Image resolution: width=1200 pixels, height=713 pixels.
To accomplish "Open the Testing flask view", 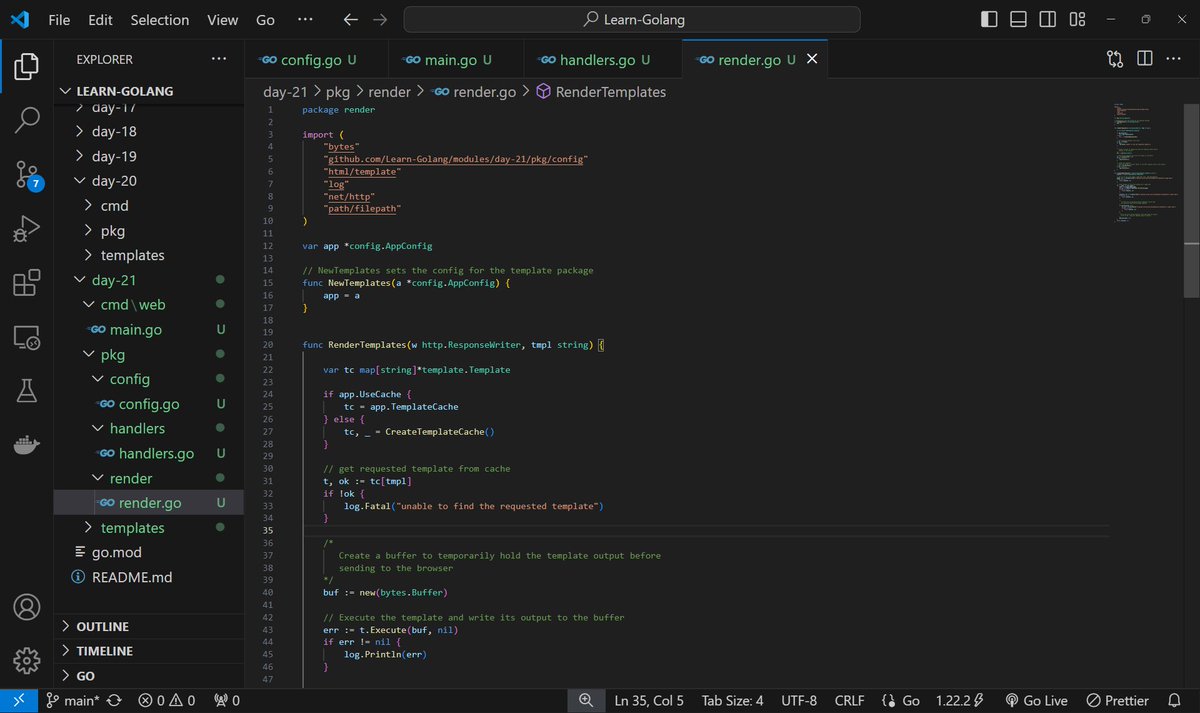I will (x=27, y=392).
